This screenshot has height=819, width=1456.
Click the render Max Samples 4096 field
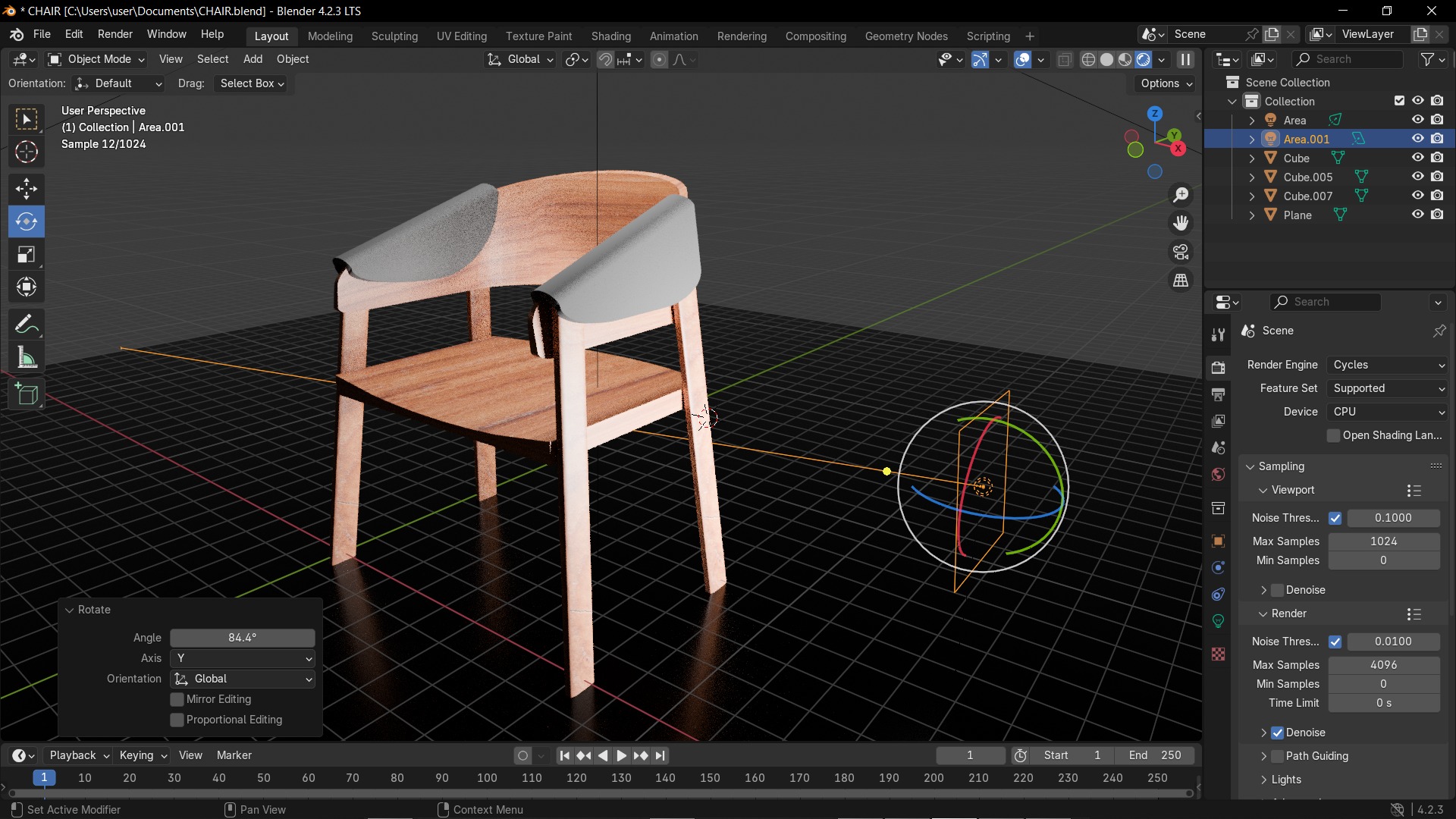click(1384, 665)
